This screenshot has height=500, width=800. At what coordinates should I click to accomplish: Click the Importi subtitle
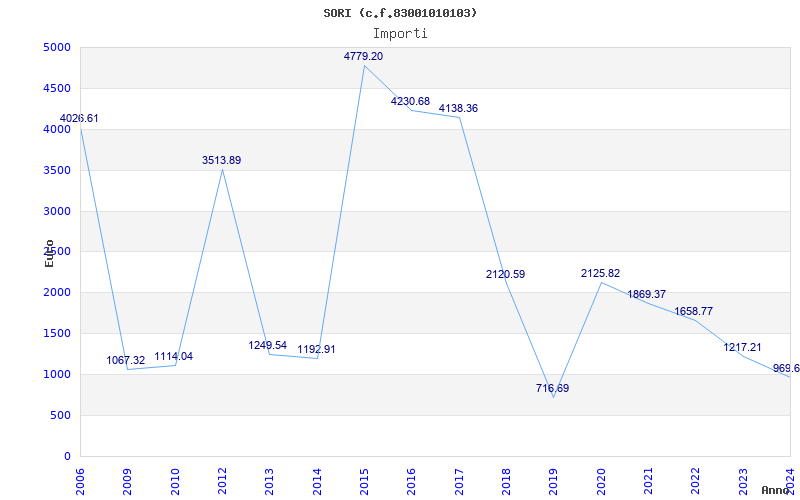point(400,34)
